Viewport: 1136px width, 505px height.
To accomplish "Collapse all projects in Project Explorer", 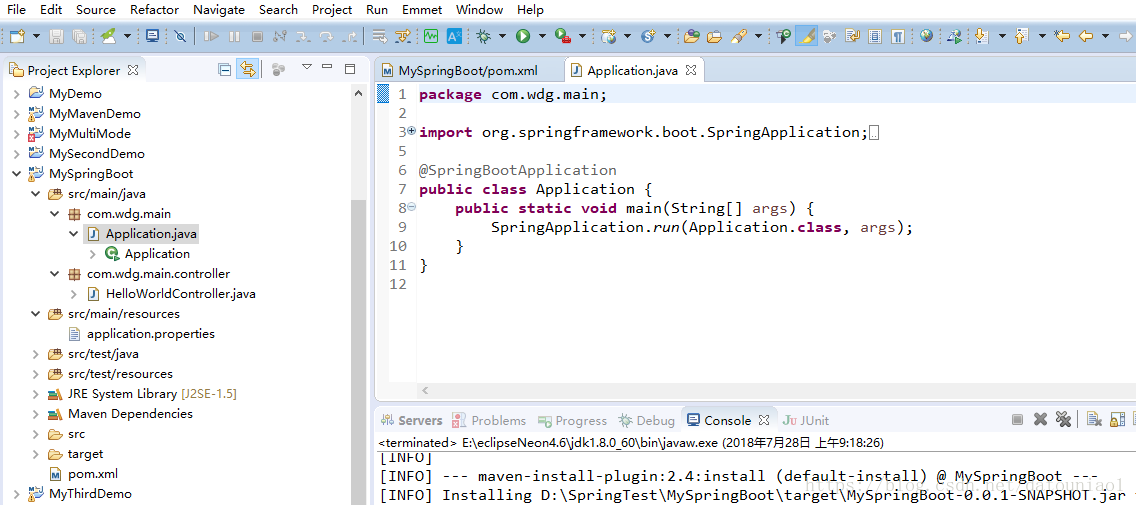I will point(225,69).
